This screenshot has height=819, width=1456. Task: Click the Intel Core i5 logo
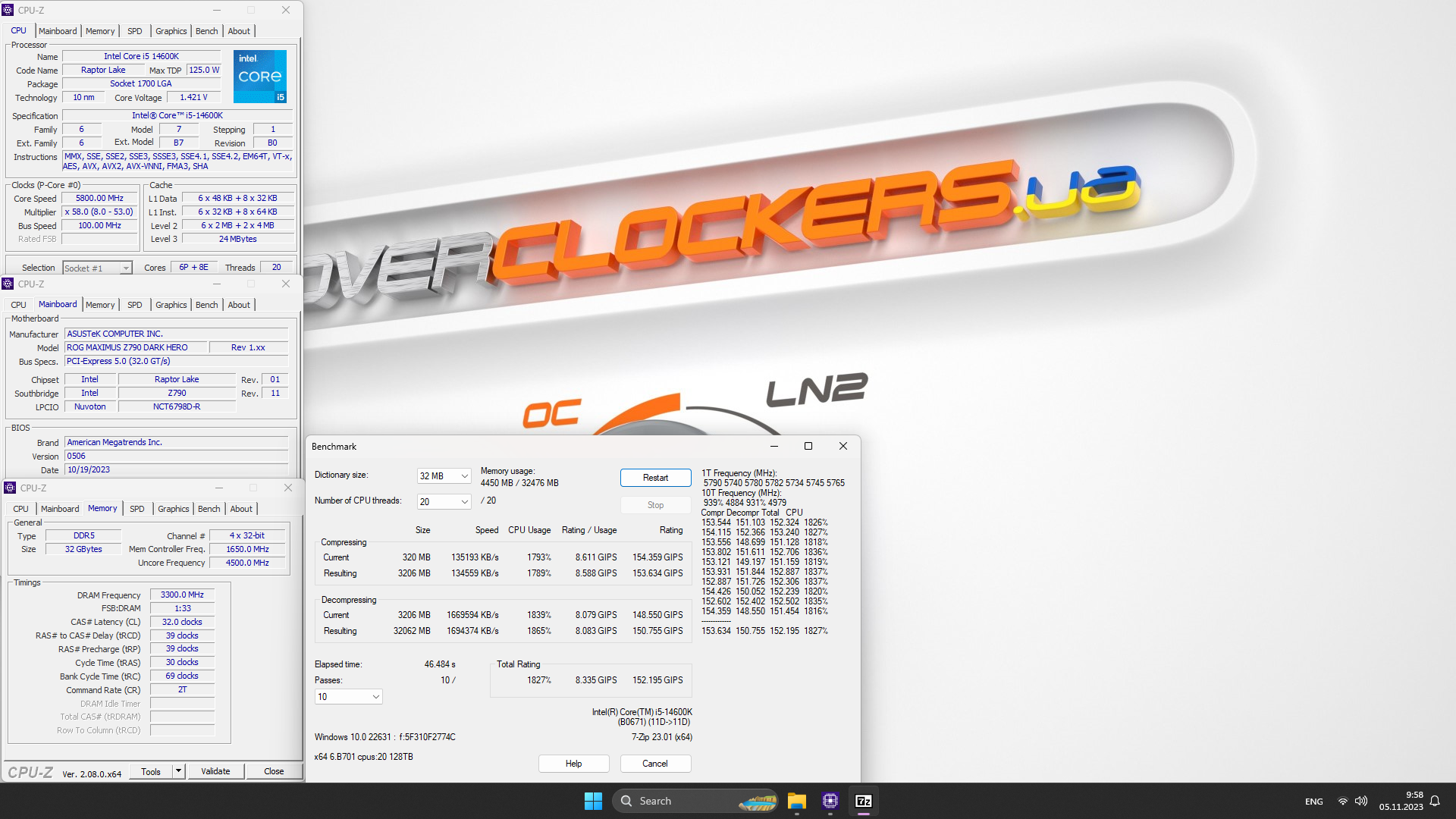[x=260, y=77]
